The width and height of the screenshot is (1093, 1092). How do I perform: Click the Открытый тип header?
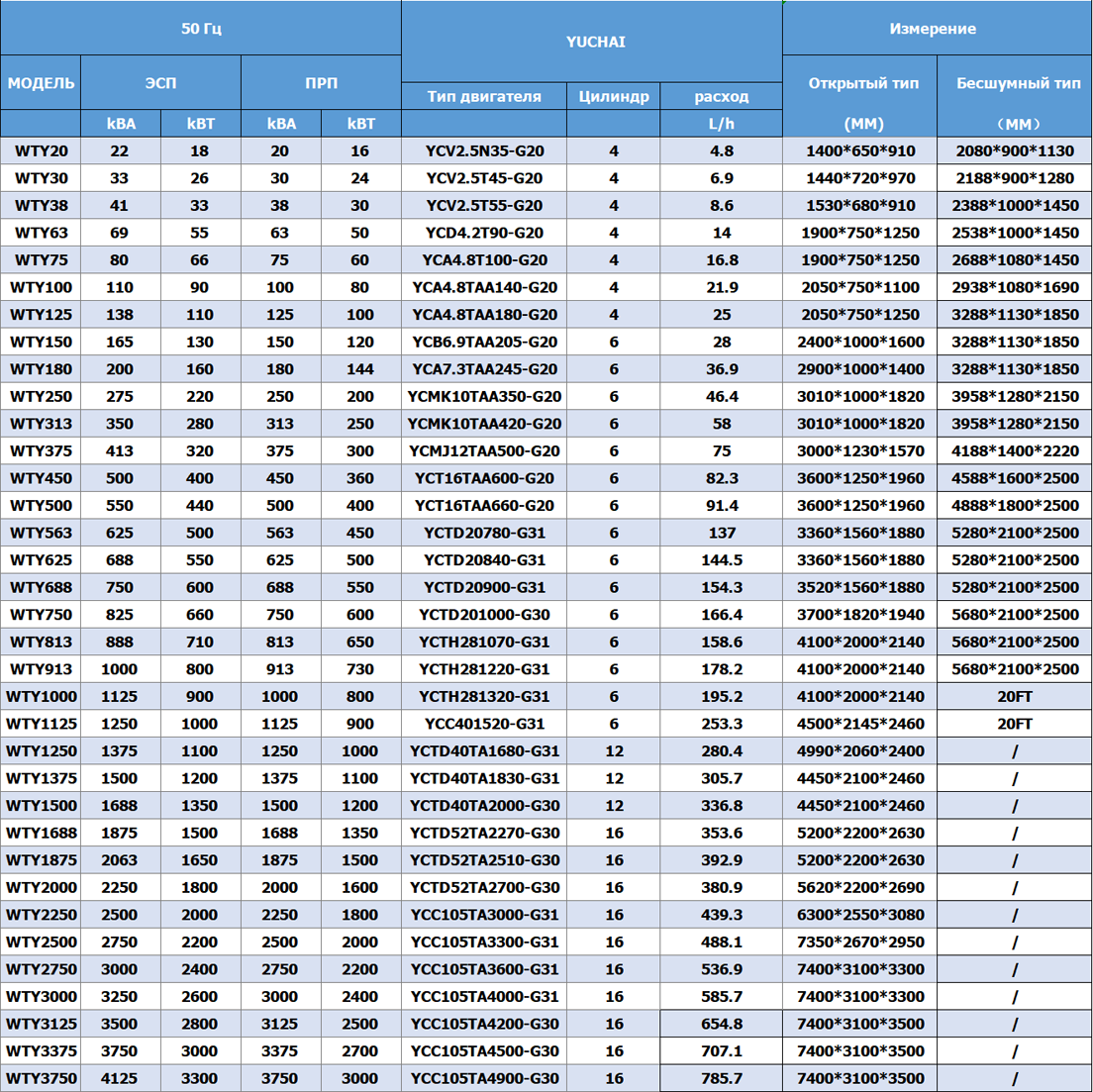(x=863, y=83)
